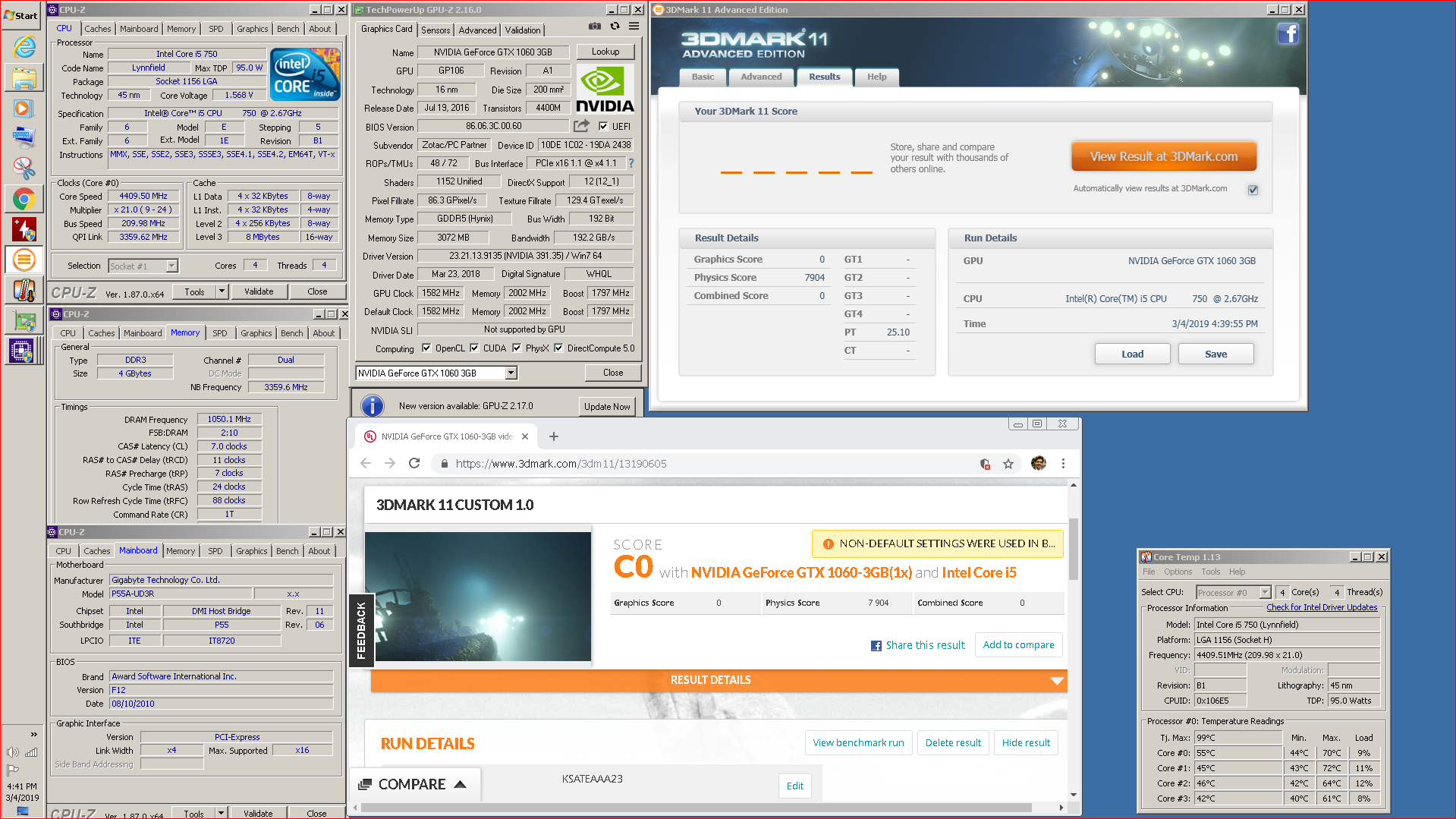
Task: Open the GPU-Z hamburger menu
Action: 634,27
